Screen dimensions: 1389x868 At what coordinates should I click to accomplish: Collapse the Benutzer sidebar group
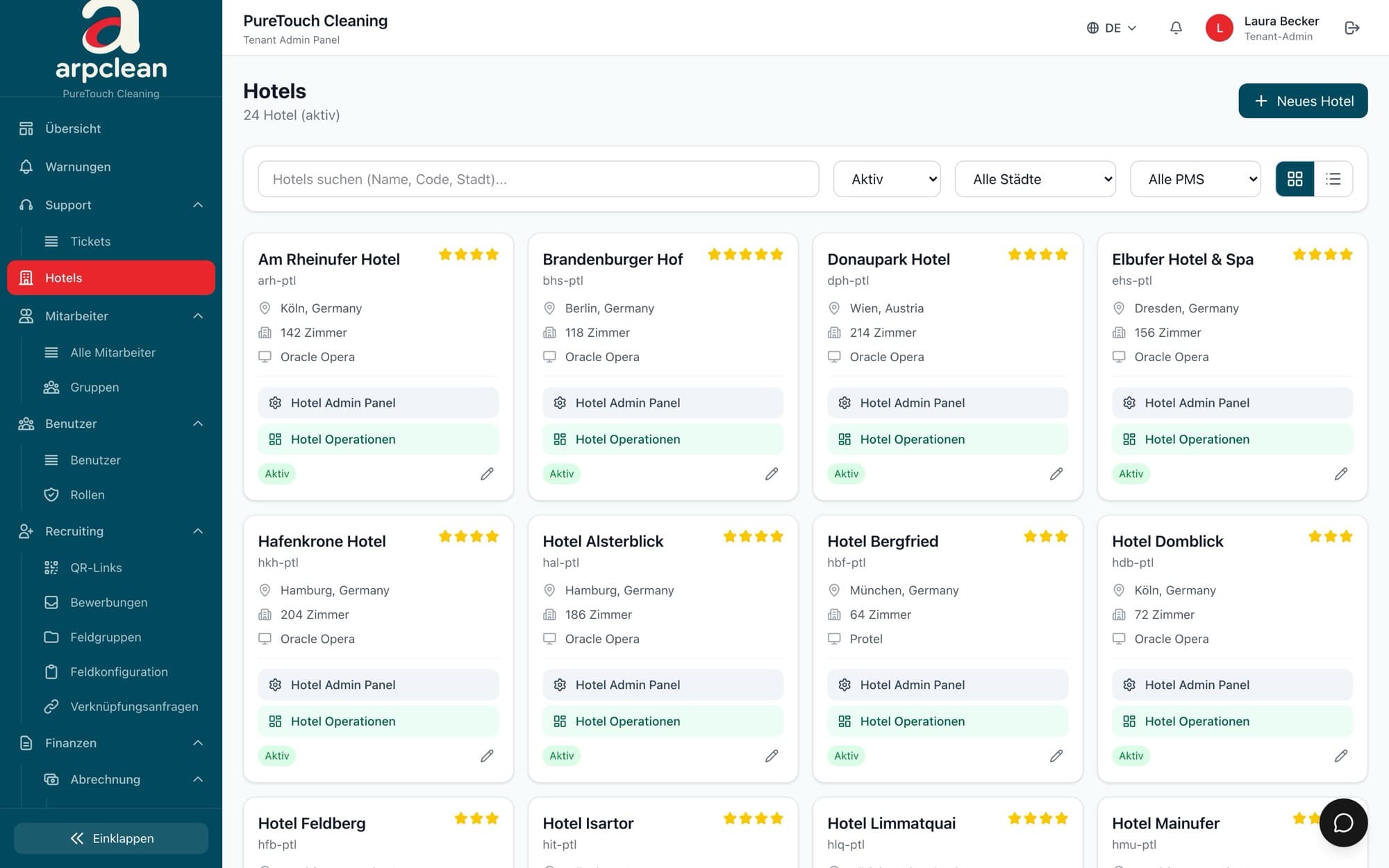tap(198, 424)
